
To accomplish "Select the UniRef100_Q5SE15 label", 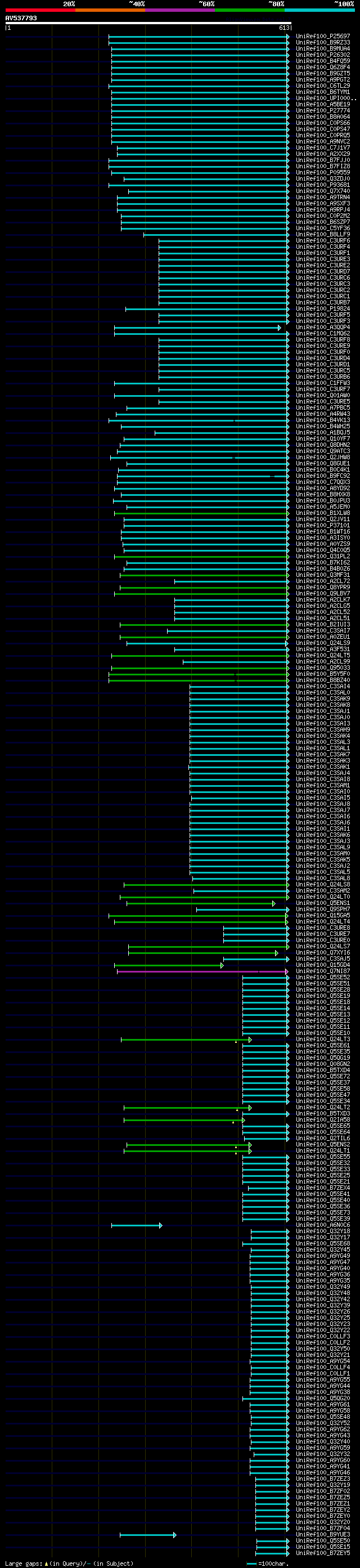I will point(323,1548).
